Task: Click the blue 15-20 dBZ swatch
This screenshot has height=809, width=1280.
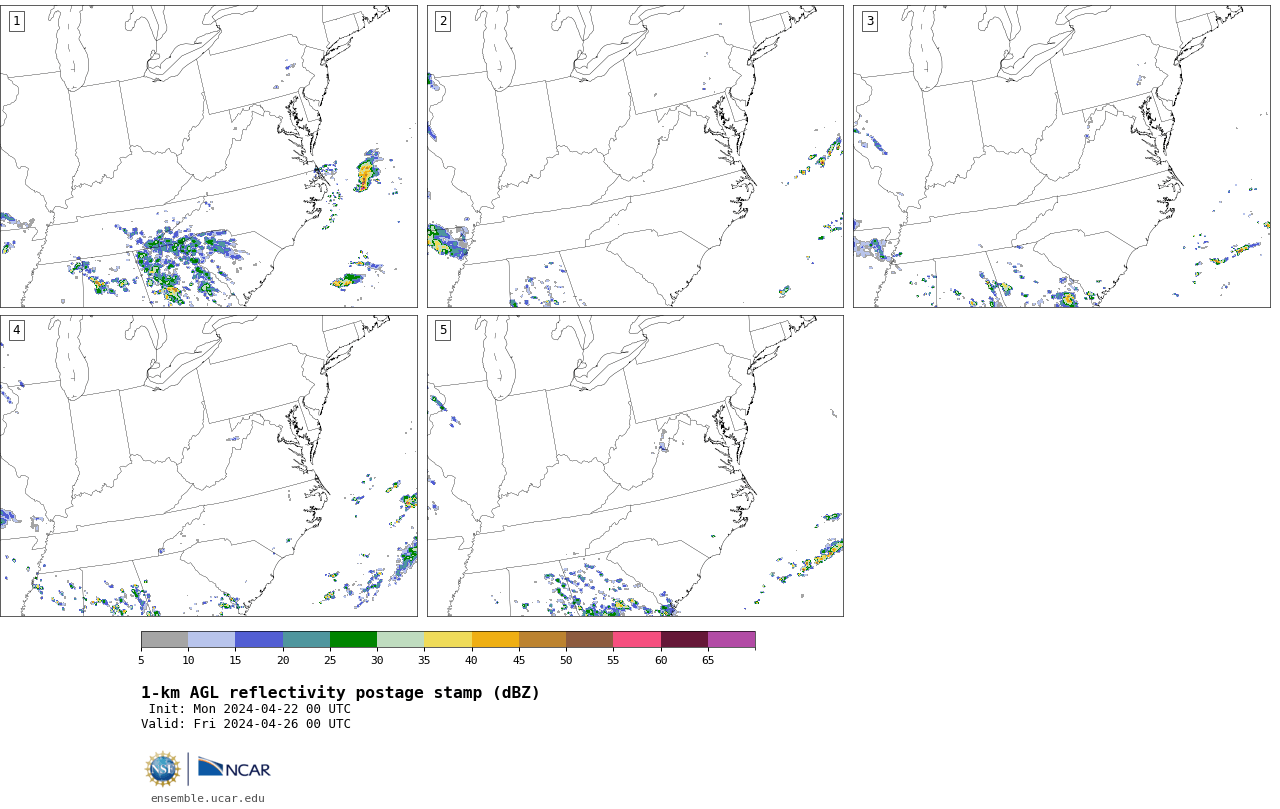Action: coord(259,640)
